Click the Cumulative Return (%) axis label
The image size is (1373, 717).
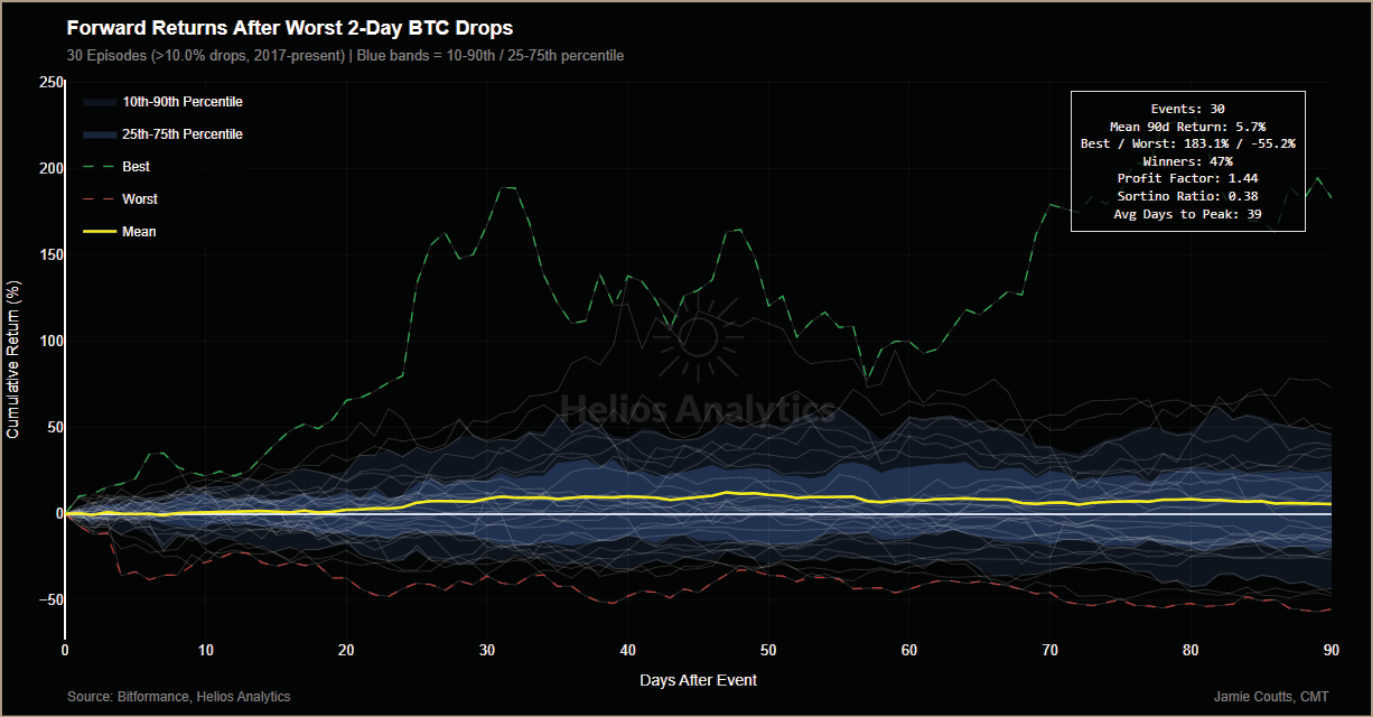click(x=13, y=359)
